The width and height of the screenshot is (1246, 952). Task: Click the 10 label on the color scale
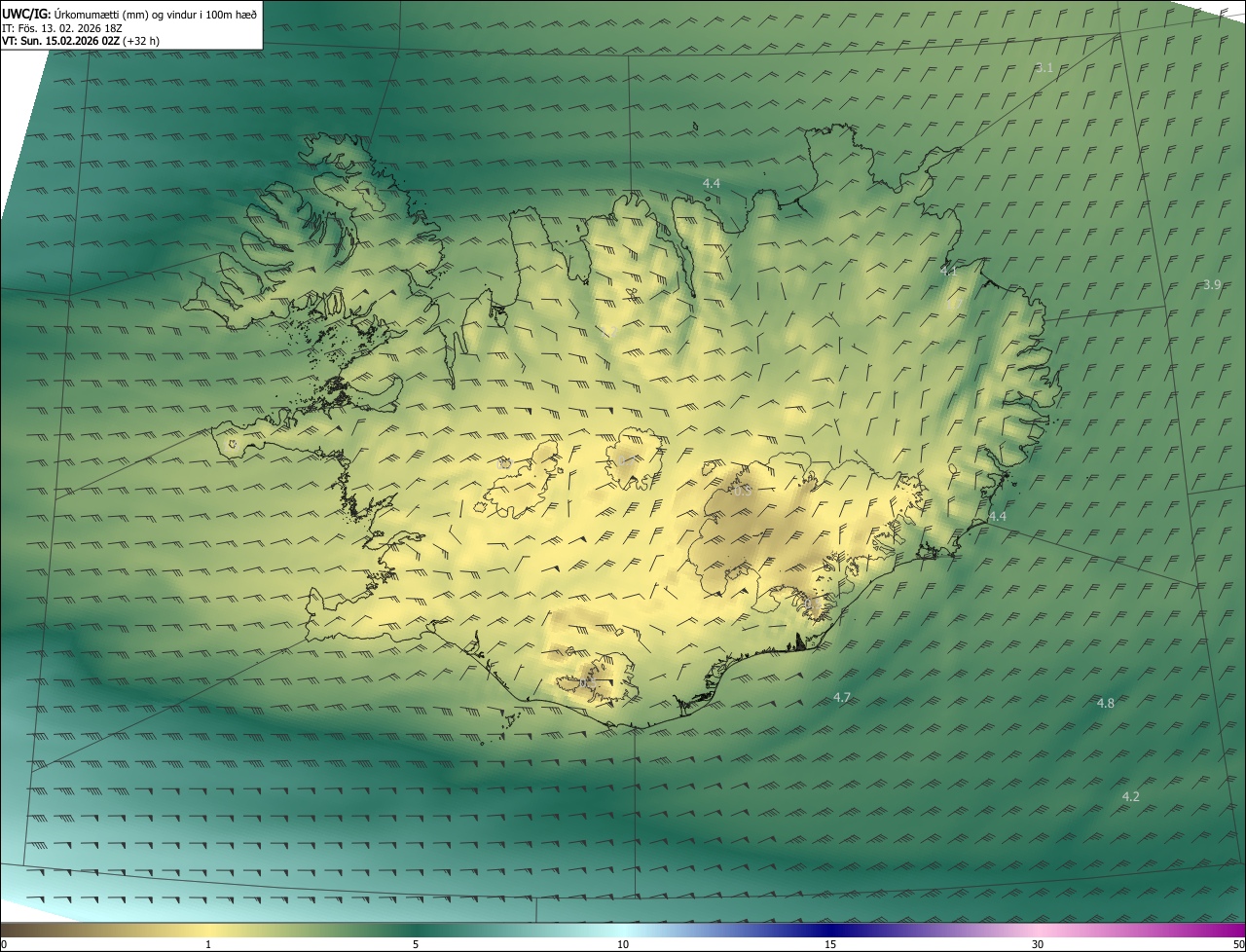pyautogui.click(x=623, y=944)
